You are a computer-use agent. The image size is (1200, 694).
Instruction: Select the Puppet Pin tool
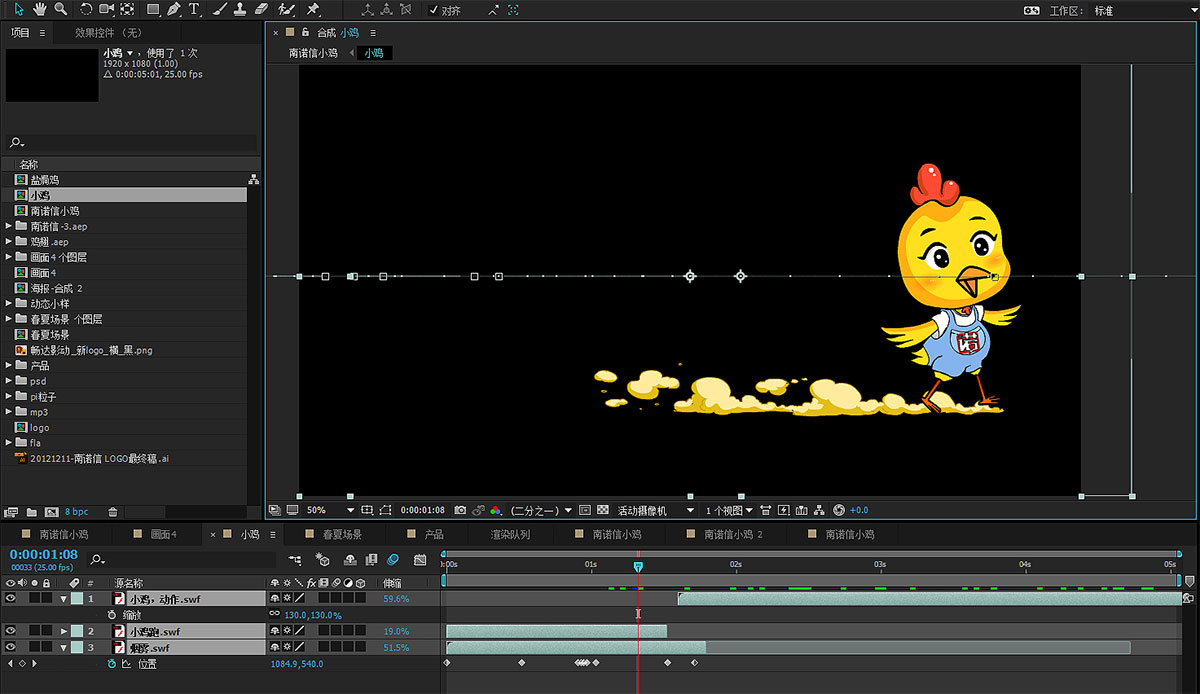click(313, 9)
